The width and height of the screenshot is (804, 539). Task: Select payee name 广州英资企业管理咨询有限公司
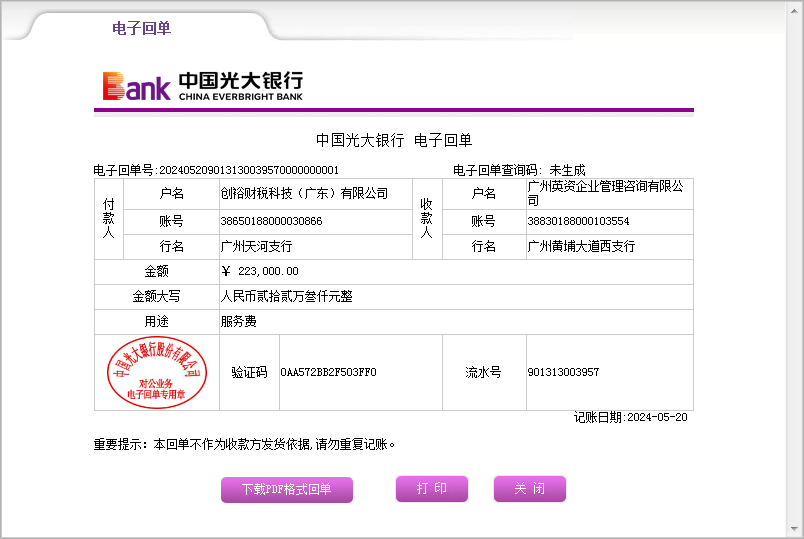click(x=606, y=193)
